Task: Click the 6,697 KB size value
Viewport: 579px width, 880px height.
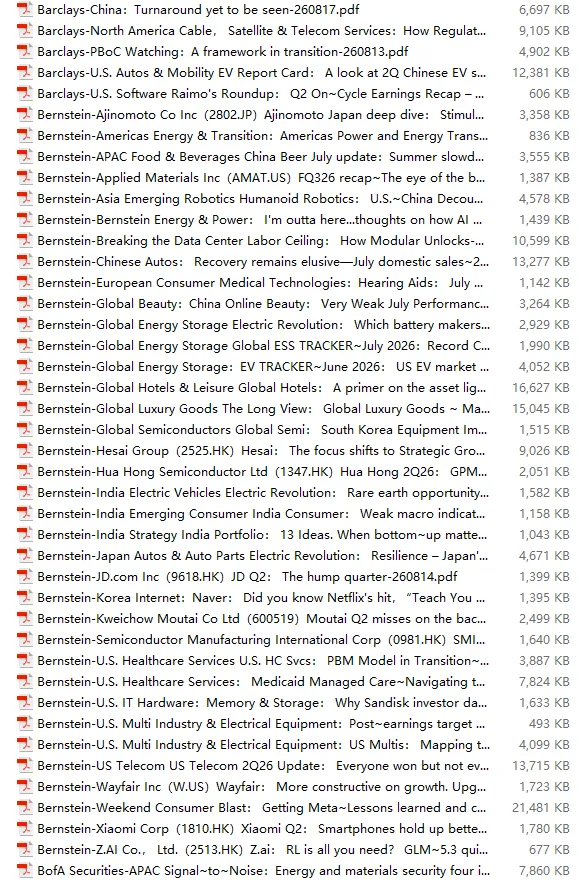Action: pos(544,10)
